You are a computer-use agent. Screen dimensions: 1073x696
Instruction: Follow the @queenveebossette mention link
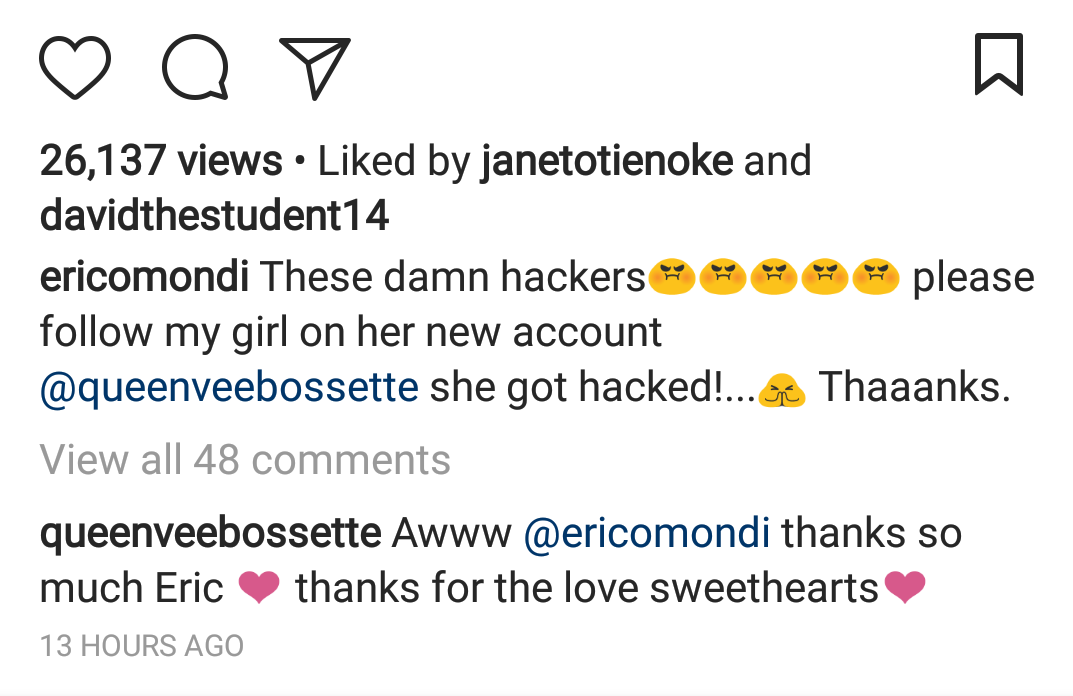click(x=229, y=387)
